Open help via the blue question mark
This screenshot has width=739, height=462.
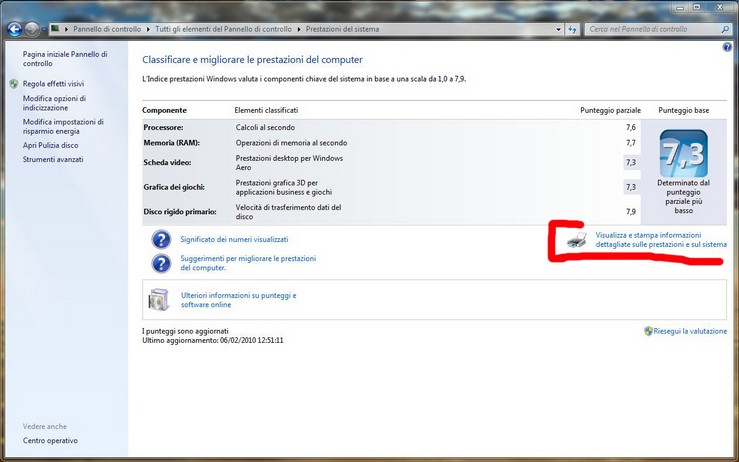pyautogui.click(x=727, y=47)
